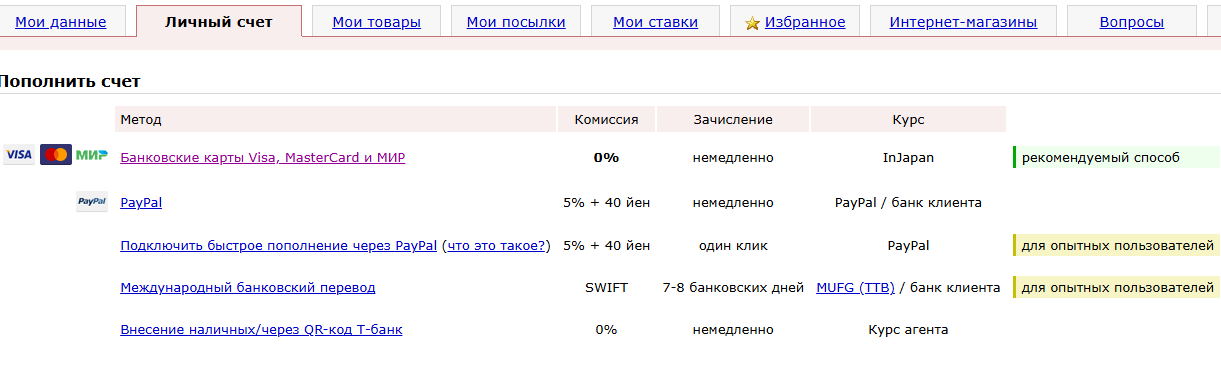Open Подключить быстрое пополнение через PayPal link
This screenshot has width=1221, height=376.
point(278,245)
